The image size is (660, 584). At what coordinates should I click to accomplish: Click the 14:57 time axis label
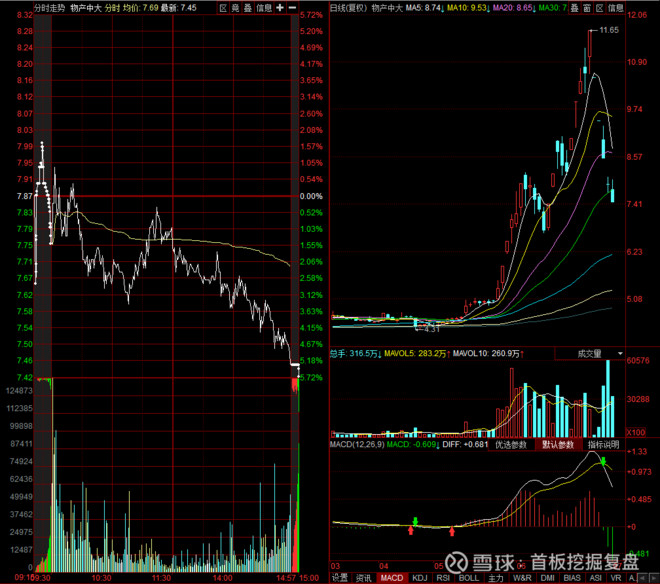coord(286,578)
